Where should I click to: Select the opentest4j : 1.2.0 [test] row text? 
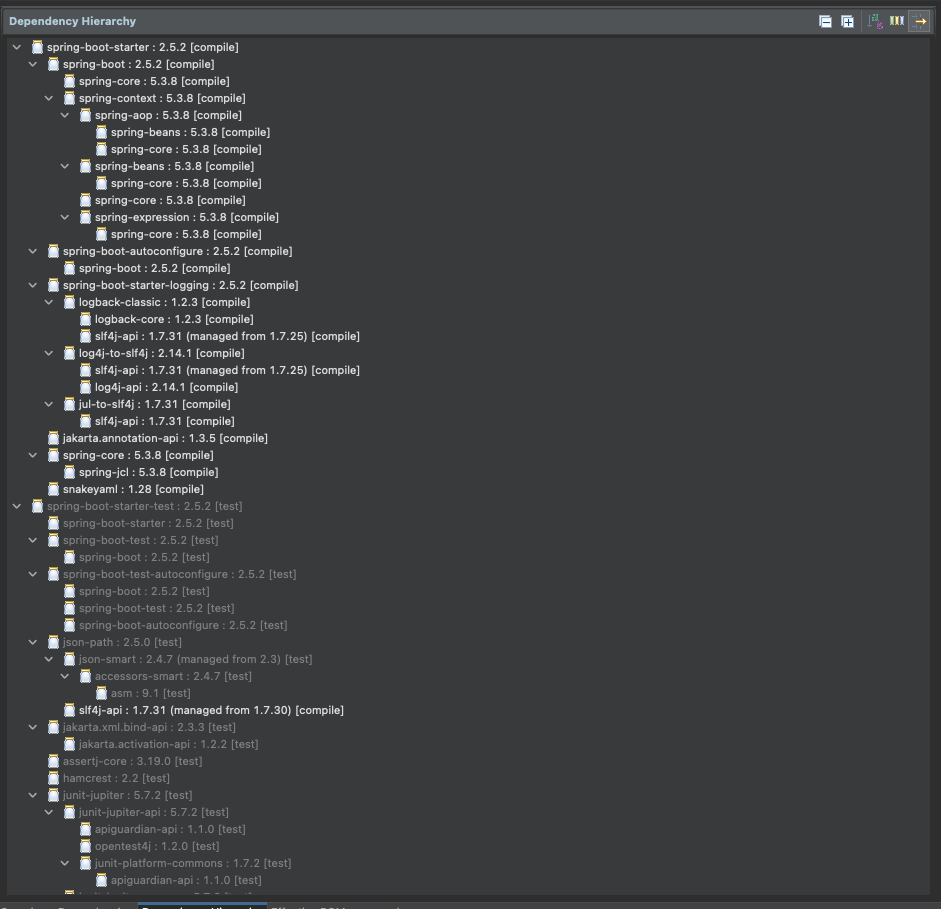click(157, 847)
